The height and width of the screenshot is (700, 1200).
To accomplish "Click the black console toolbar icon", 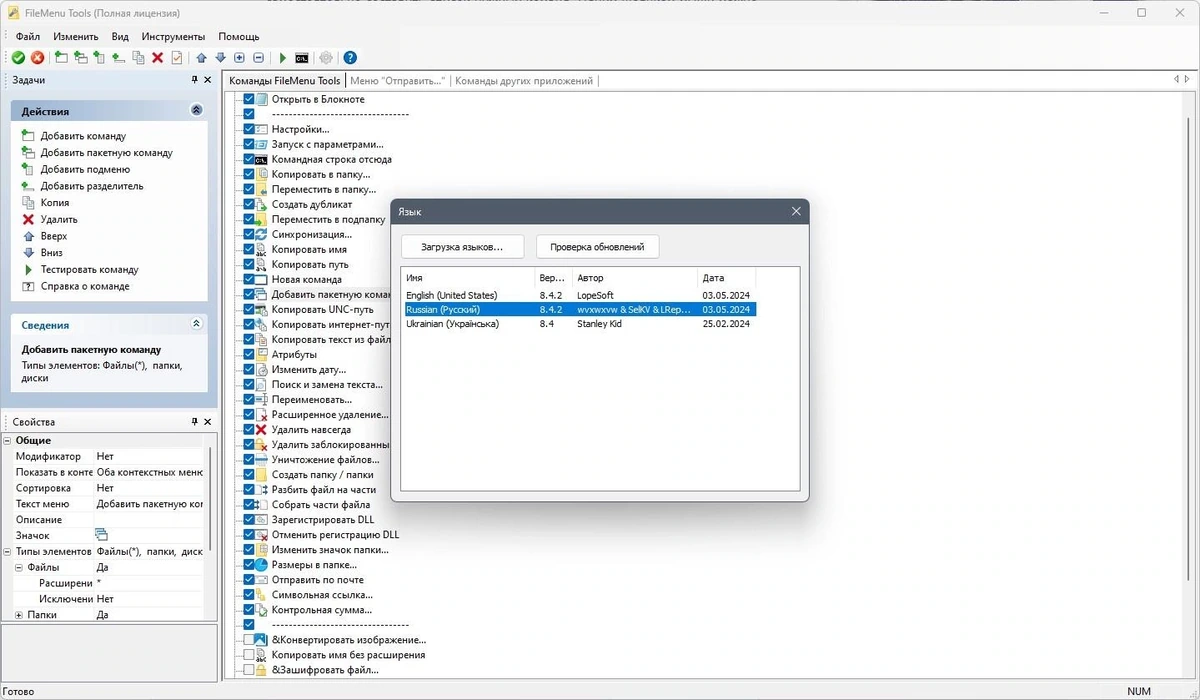I will (301, 58).
